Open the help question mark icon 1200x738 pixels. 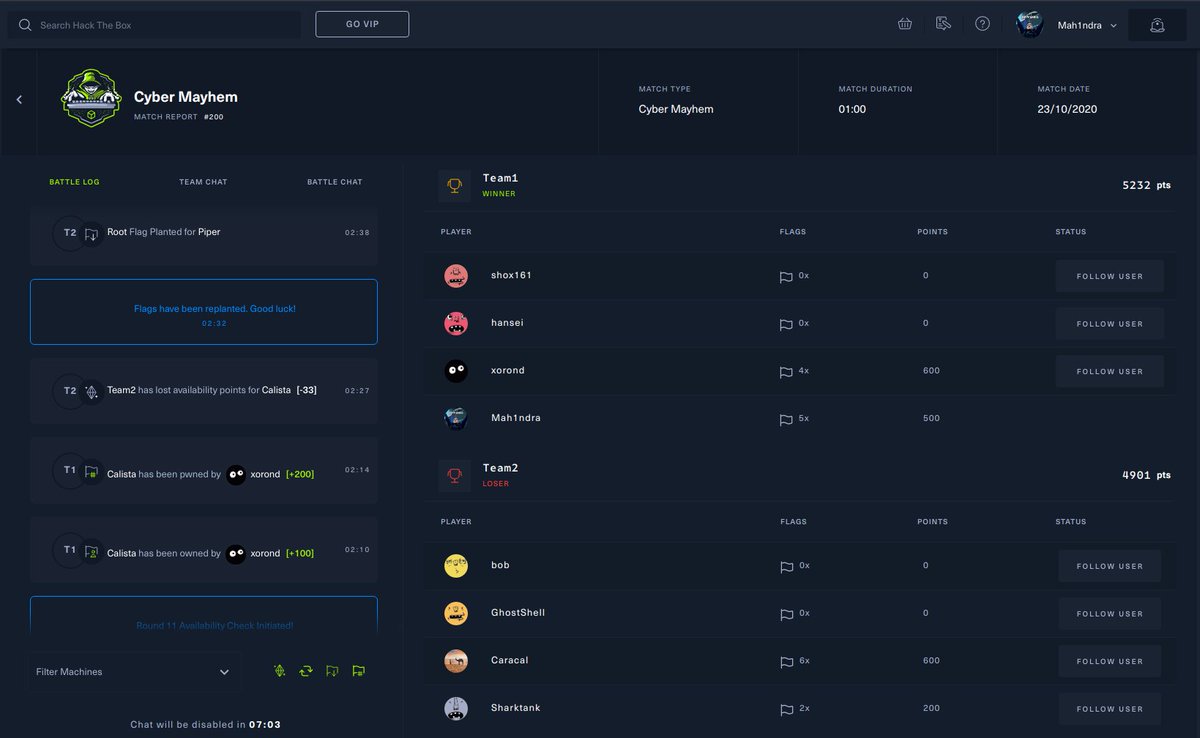(x=982, y=24)
